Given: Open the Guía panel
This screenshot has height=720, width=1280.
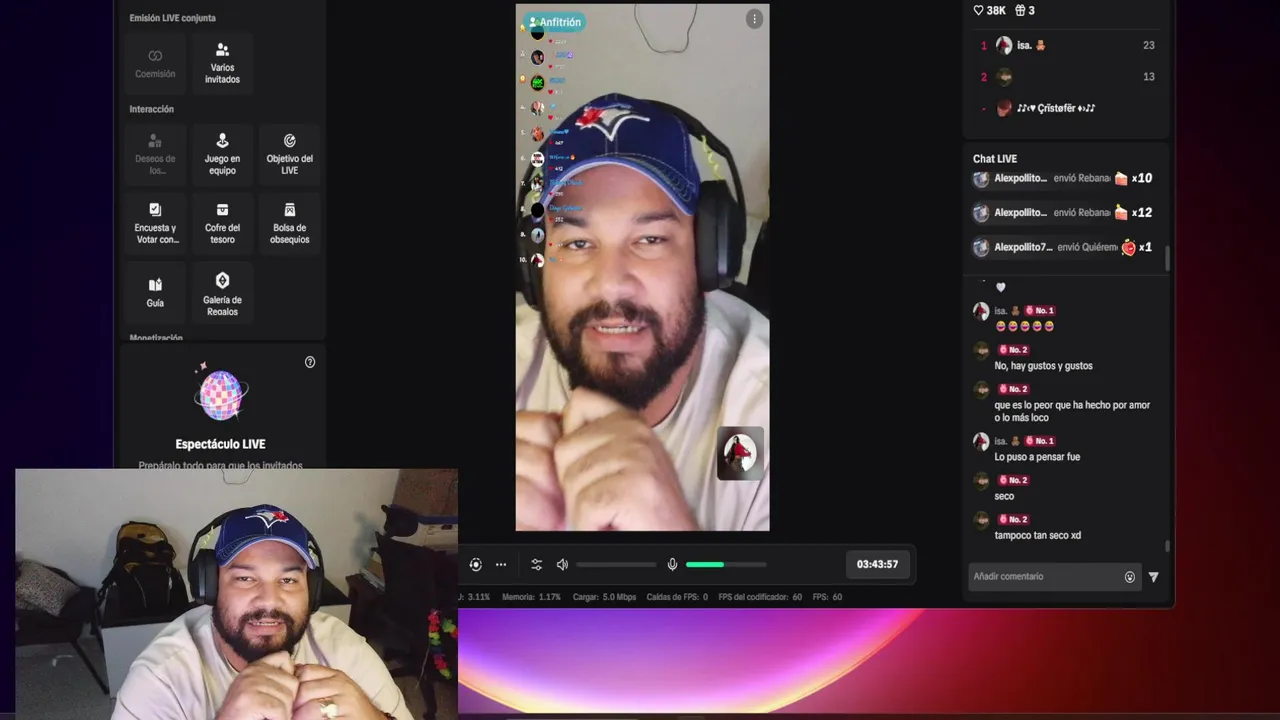Looking at the screenshot, I should tap(155, 292).
